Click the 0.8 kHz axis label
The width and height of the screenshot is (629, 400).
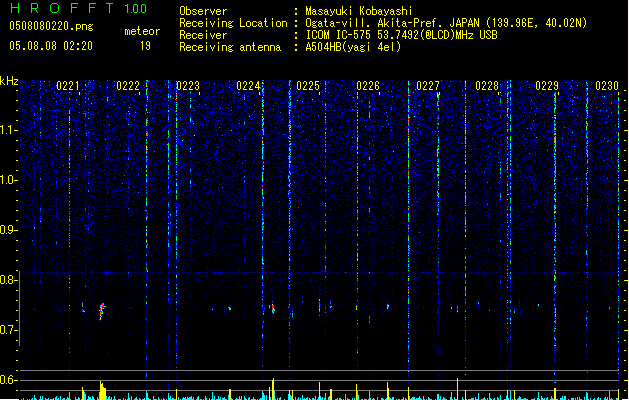[9, 280]
